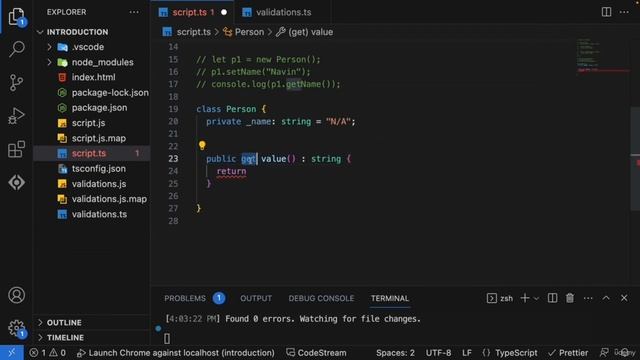Click the unsaved dot on script.ts tab
This screenshot has height=360, width=640.
click(x=224, y=12)
